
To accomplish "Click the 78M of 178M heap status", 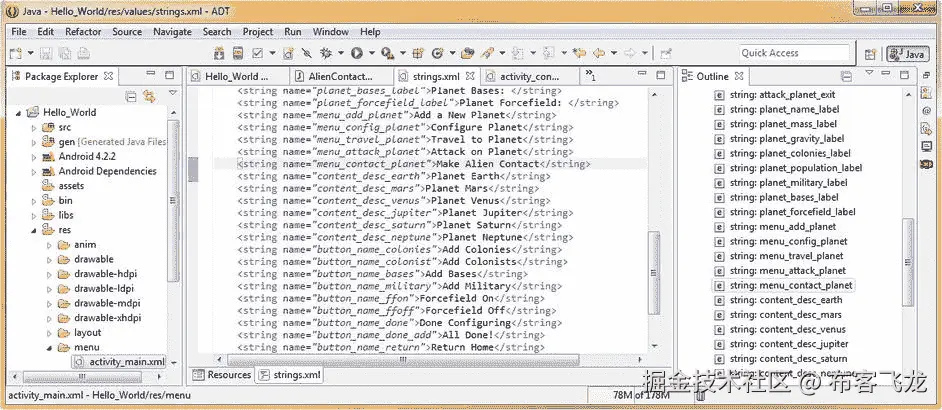I will pyautogui.click(x=640, y=395).
